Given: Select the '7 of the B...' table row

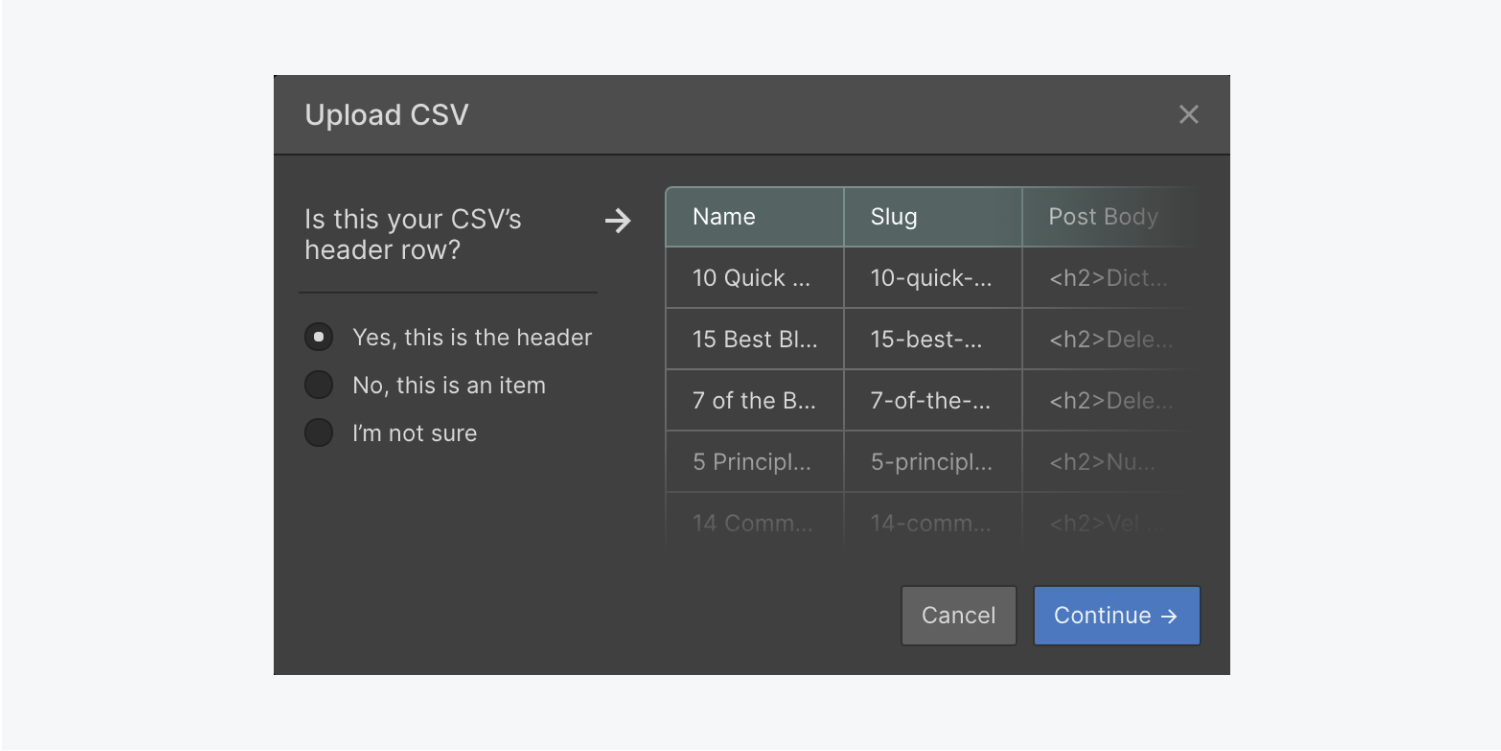Looking at the screenshot, I should [754, 400].
